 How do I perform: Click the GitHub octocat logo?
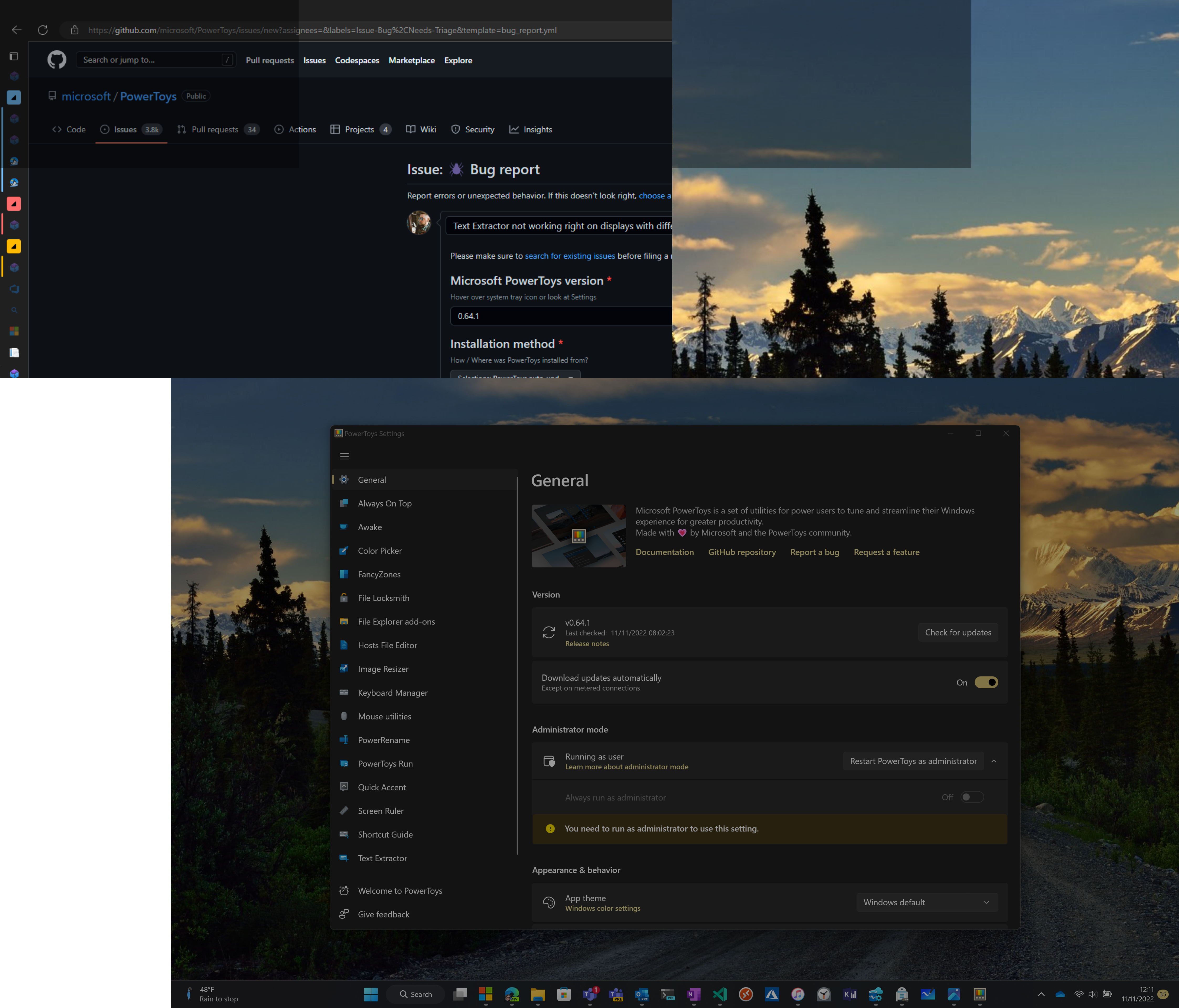(x=56, y=59)
